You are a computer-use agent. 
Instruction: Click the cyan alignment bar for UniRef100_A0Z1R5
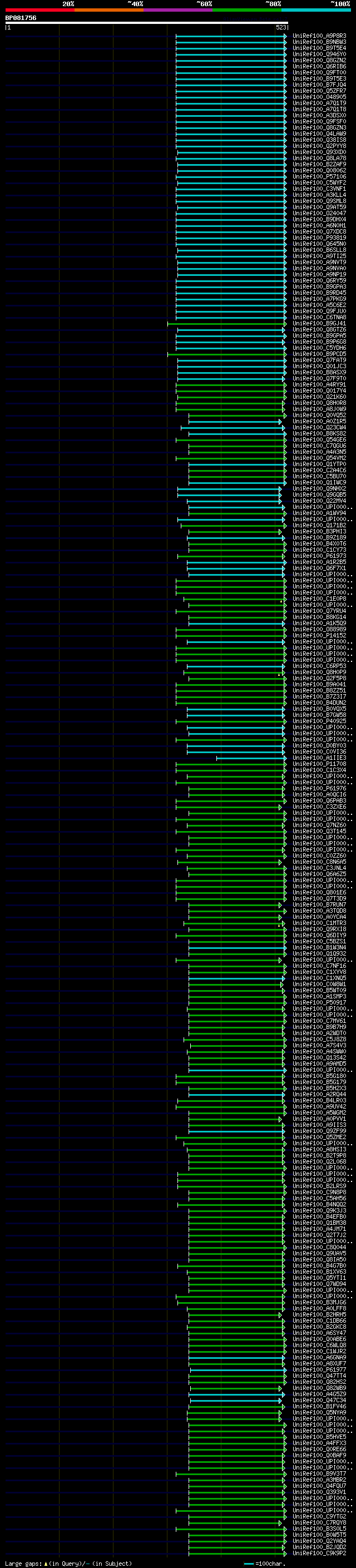tap(235, 421)
